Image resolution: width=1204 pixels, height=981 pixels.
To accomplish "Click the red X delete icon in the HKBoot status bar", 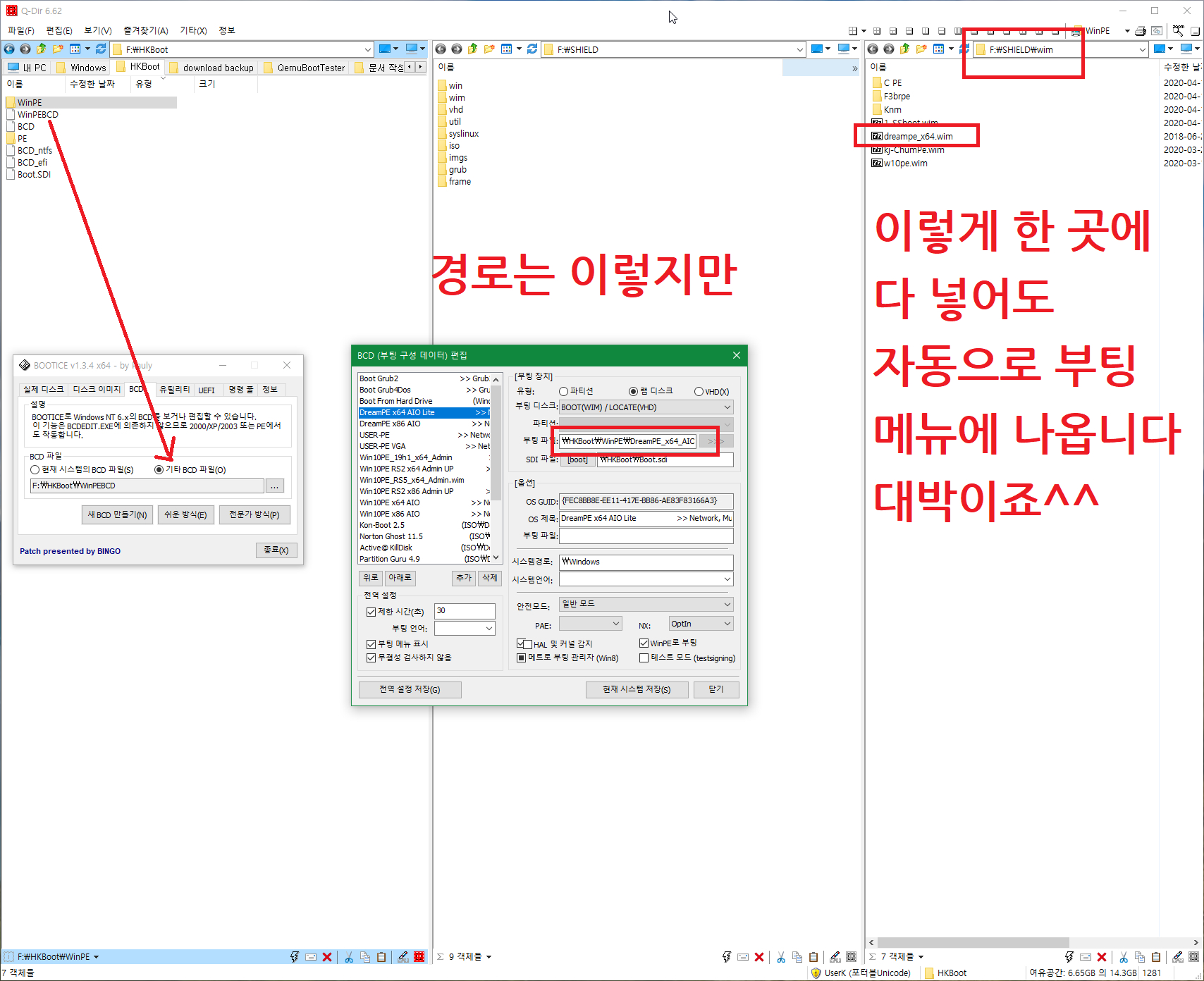I will (327, 957).
